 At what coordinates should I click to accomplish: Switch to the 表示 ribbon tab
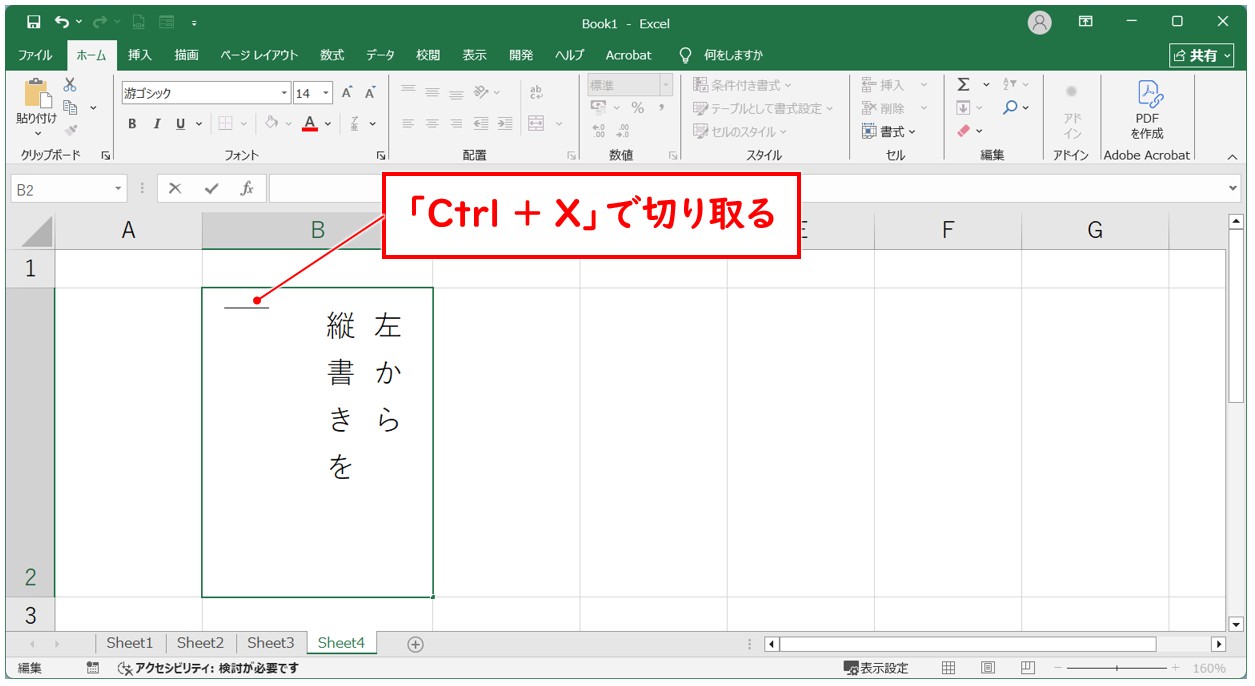pyautogui.click(x=474, y=55)
